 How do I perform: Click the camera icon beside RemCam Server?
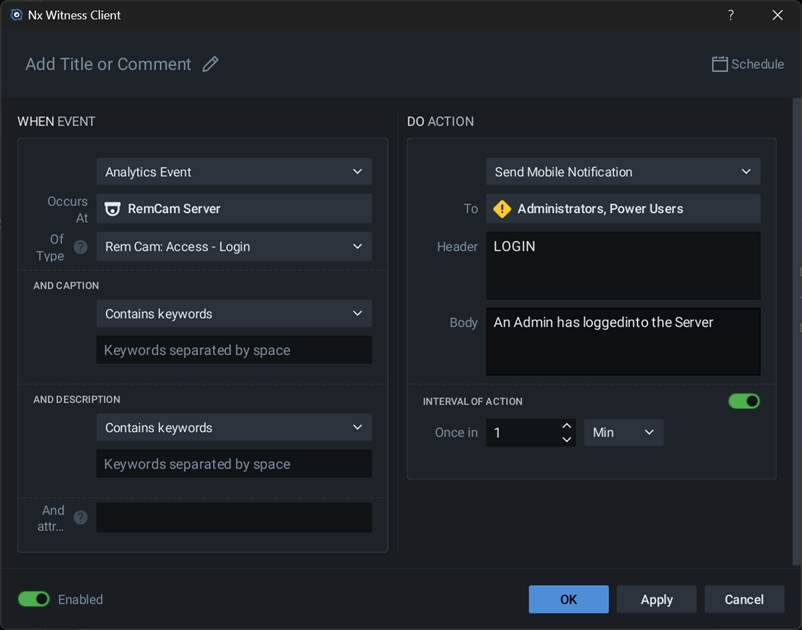point(113,209)
